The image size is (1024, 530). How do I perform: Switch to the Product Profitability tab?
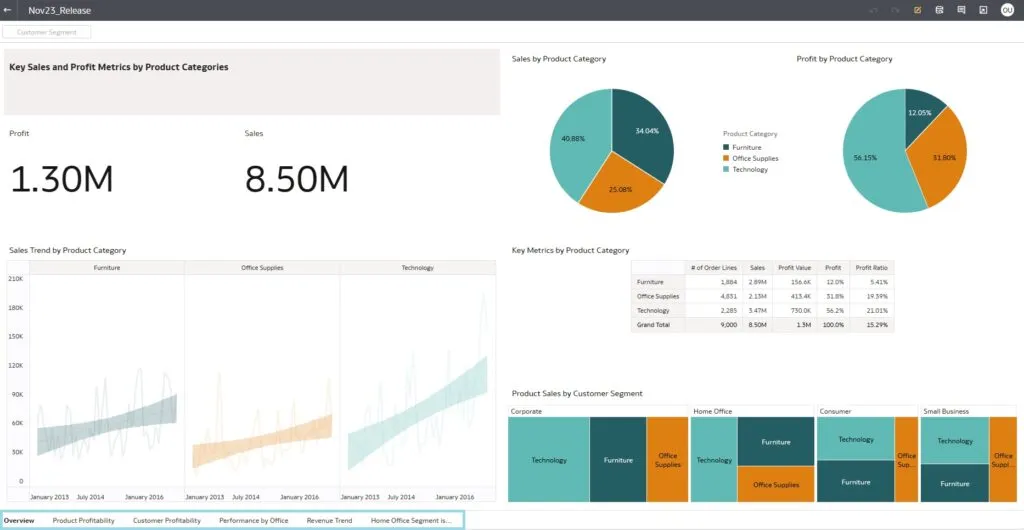[83, 520]
